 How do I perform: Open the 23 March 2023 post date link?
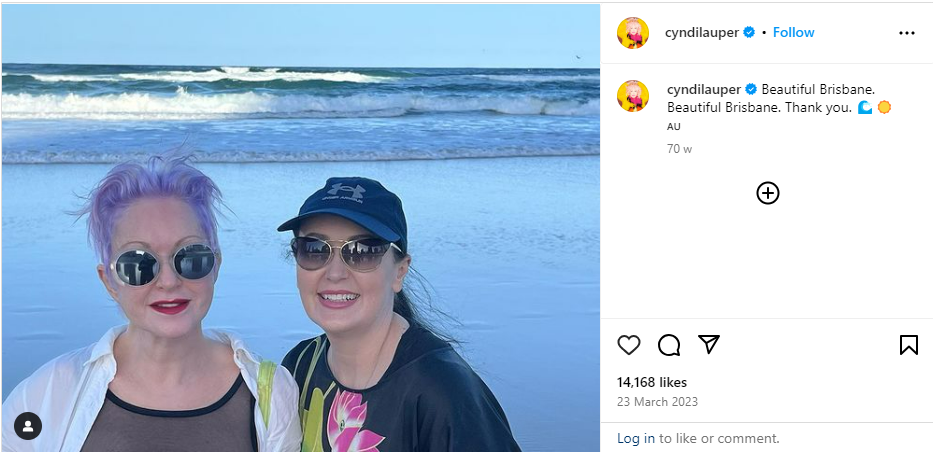657,402
